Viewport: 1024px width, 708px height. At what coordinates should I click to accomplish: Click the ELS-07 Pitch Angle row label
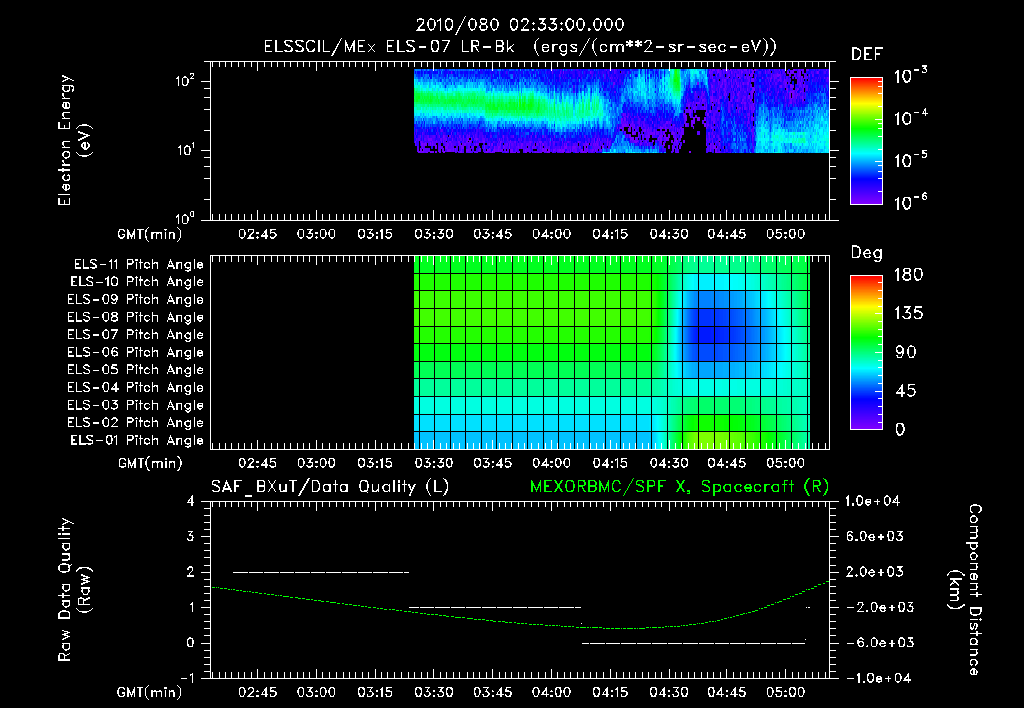point(135,334)
